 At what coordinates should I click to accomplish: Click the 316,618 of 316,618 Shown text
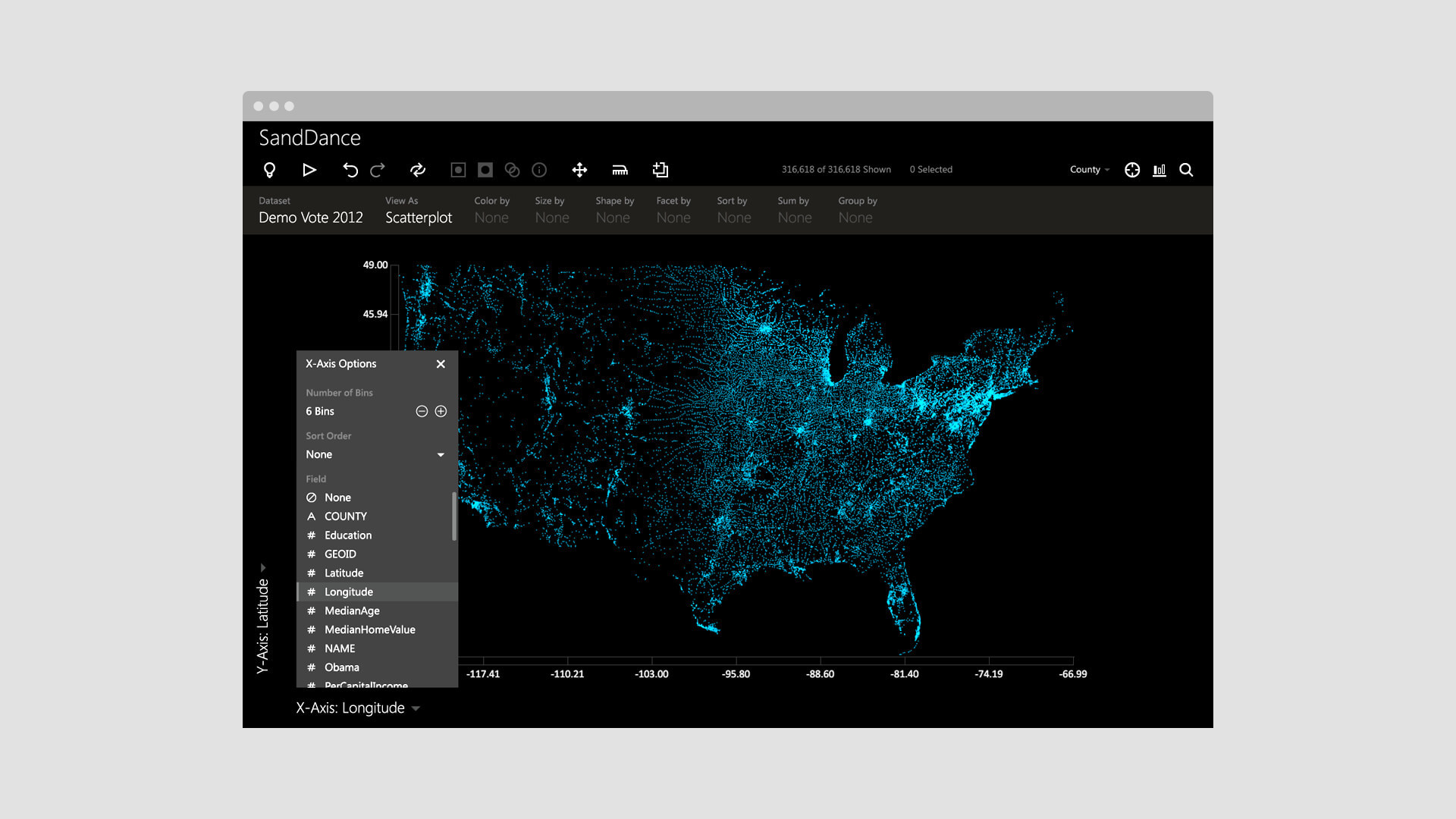[836, 170]
